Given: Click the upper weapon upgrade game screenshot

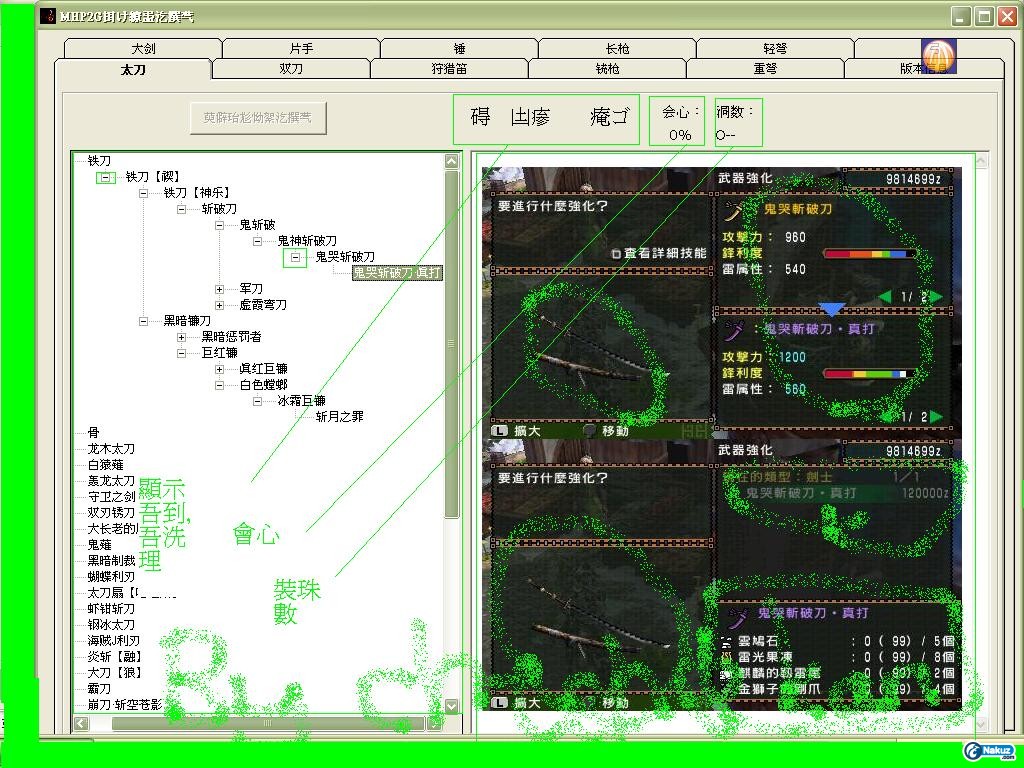Looking at the screenshot, I should 722,303.
